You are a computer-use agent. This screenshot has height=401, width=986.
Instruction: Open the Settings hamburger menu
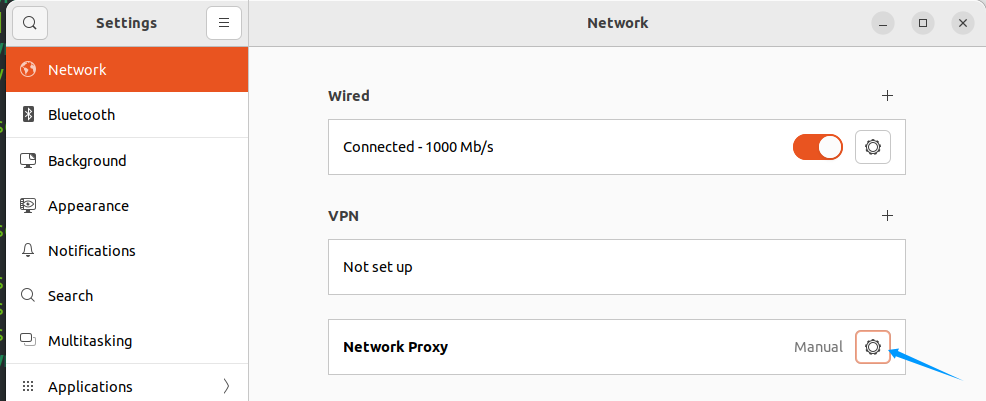[x=224, y=23]
